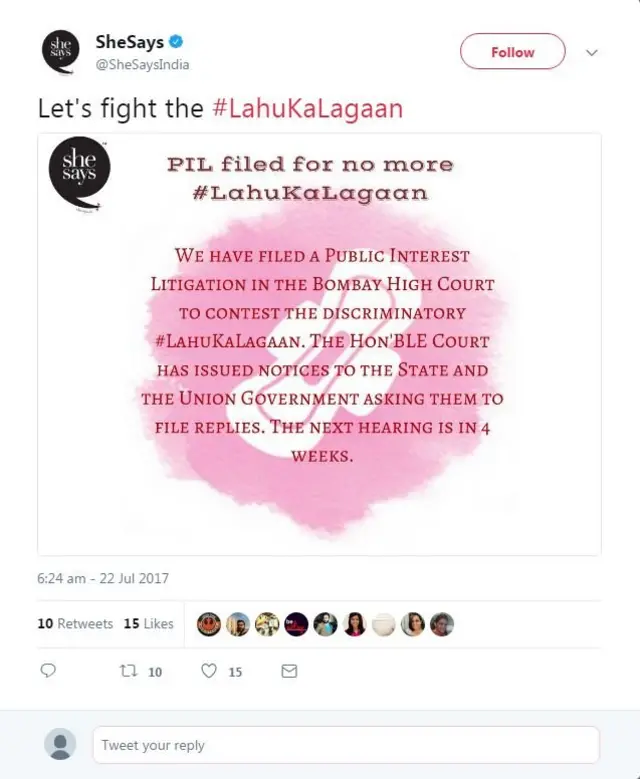Retweet using the retweet arrows icon

click(x=129, y=671)
